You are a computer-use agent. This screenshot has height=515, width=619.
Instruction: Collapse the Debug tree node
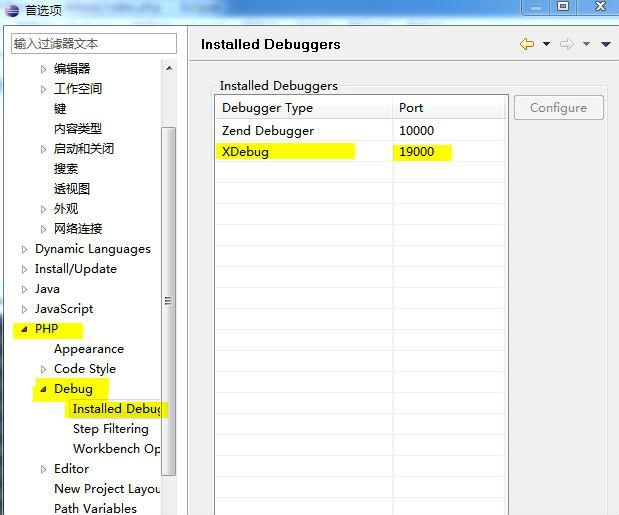(43, 389)
